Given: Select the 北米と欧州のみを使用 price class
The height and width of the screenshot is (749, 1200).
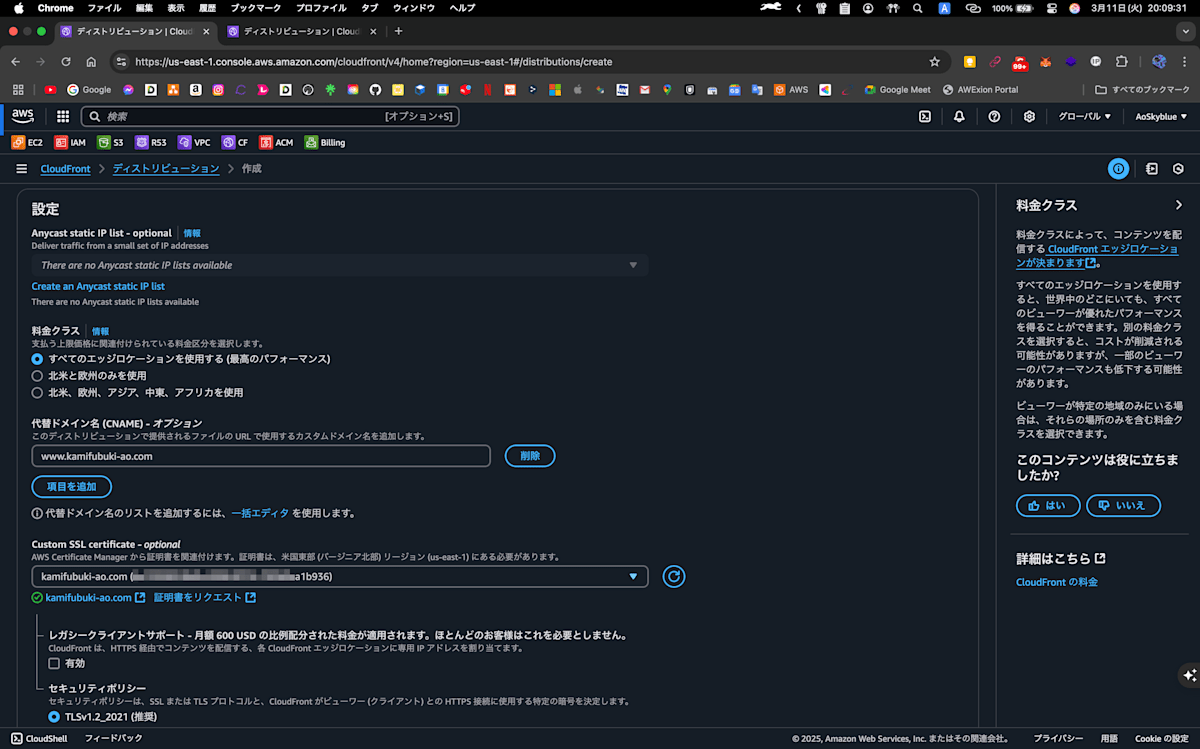Looking at the screenshot, I should [37, 375].
